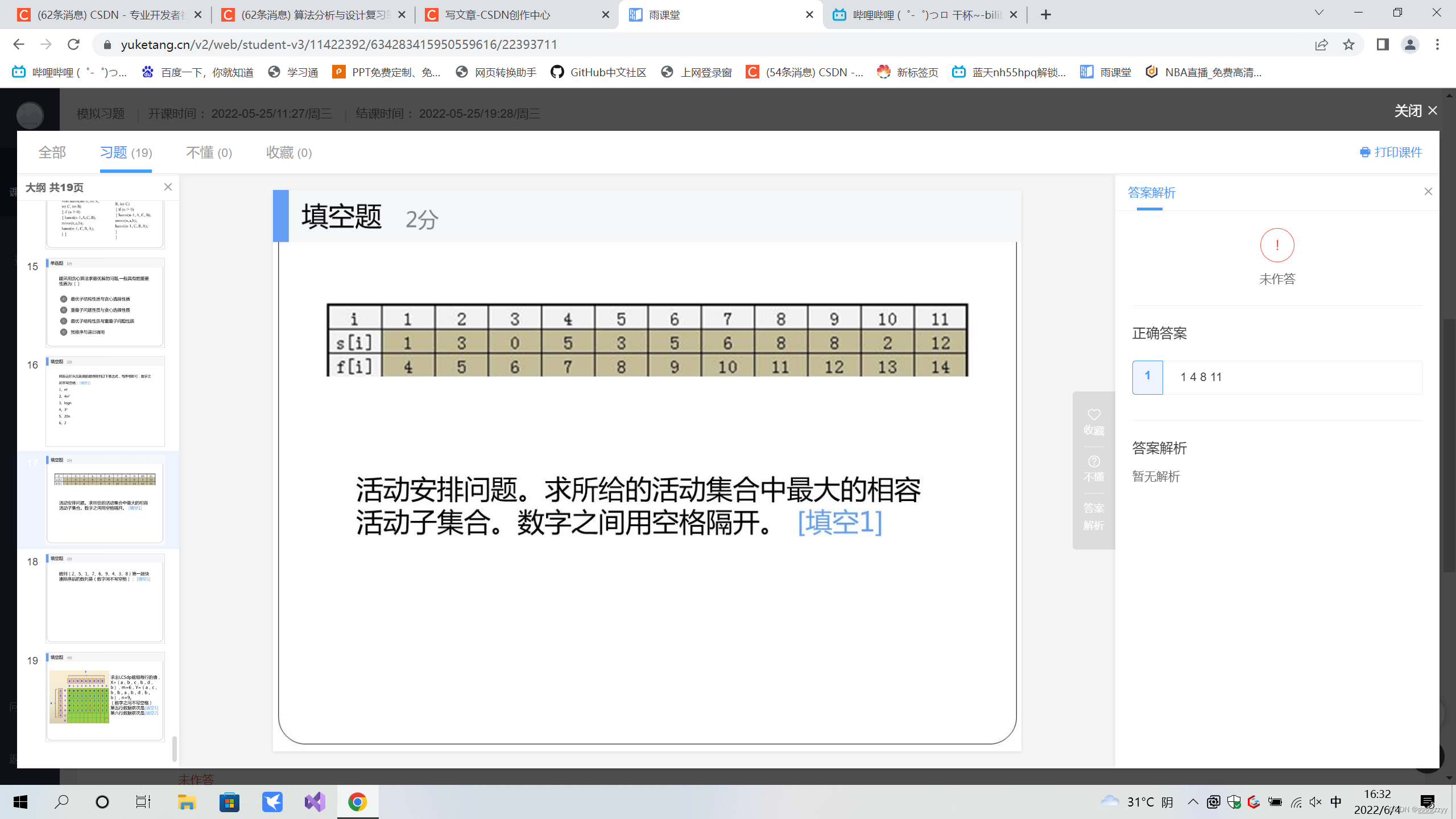Click the share page icon in address bar

[1321, 44]
